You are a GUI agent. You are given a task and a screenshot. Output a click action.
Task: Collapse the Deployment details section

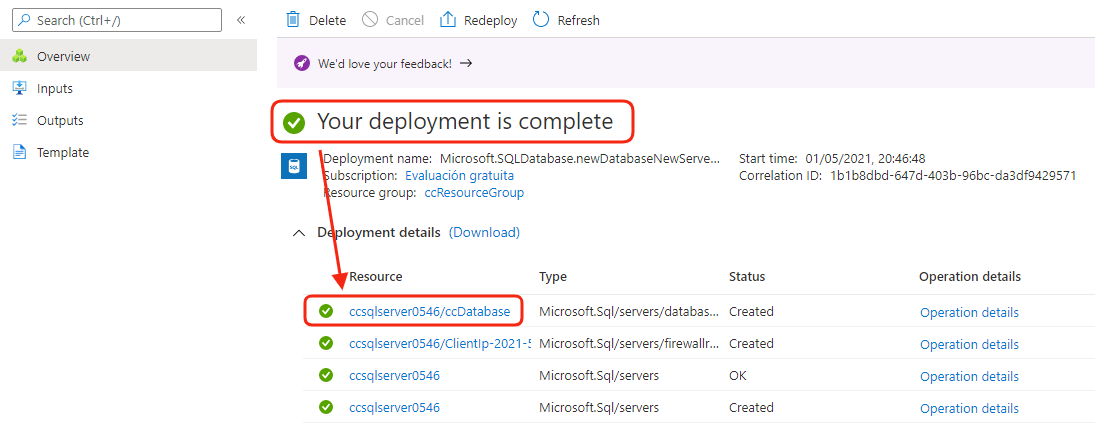[298, 233]
